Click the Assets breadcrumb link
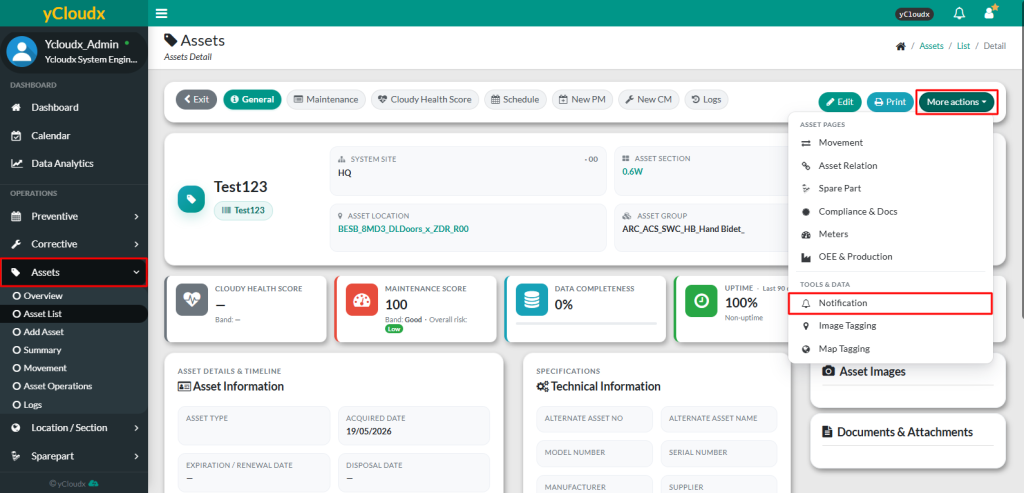The width and height of the screenshot is (1024, 493). coord(931,46)
